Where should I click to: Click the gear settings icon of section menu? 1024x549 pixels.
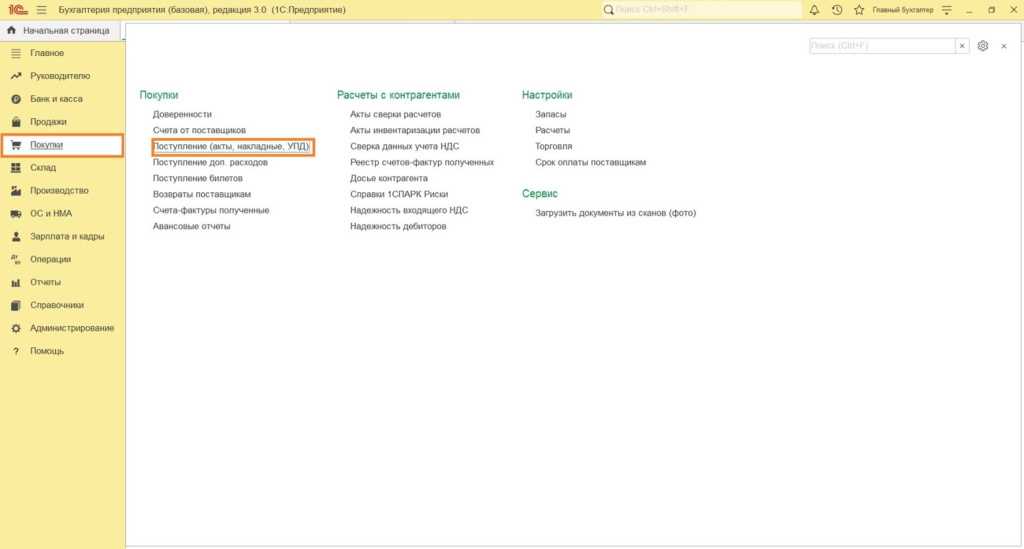pyautogui.click(x=983, y=46)
